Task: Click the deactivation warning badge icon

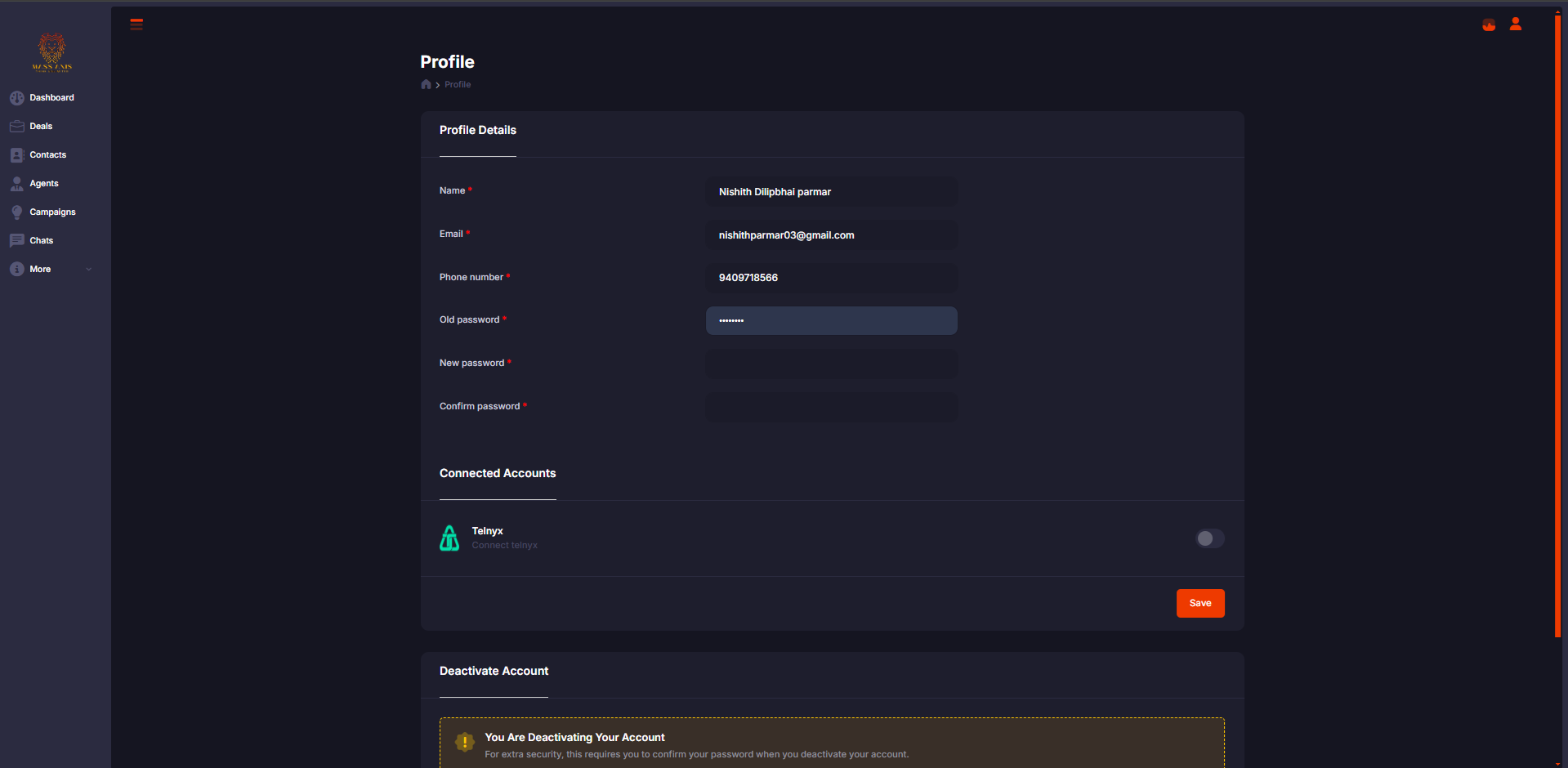Action: point(465,743)
